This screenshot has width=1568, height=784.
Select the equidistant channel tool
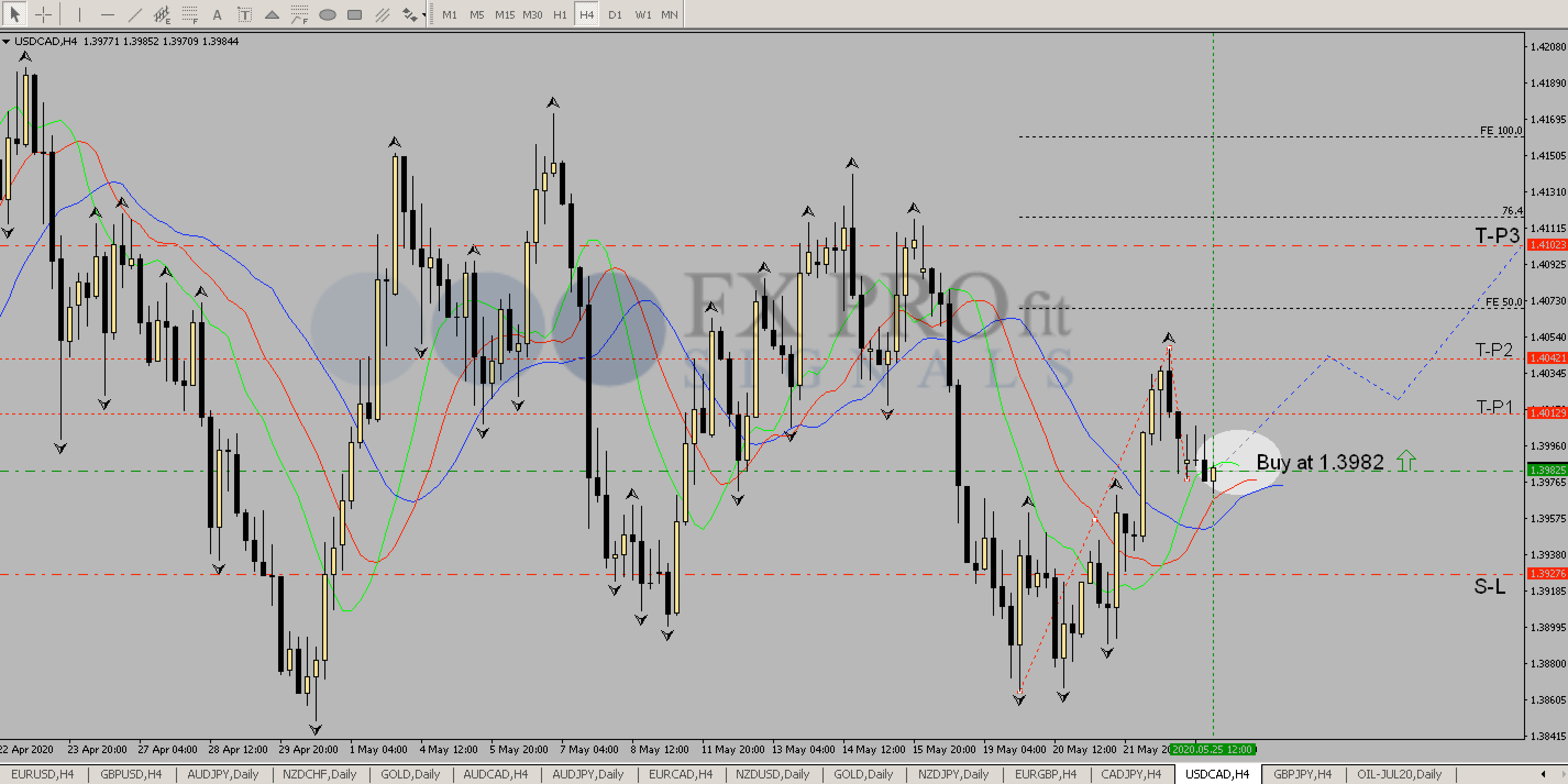(162, 15)
